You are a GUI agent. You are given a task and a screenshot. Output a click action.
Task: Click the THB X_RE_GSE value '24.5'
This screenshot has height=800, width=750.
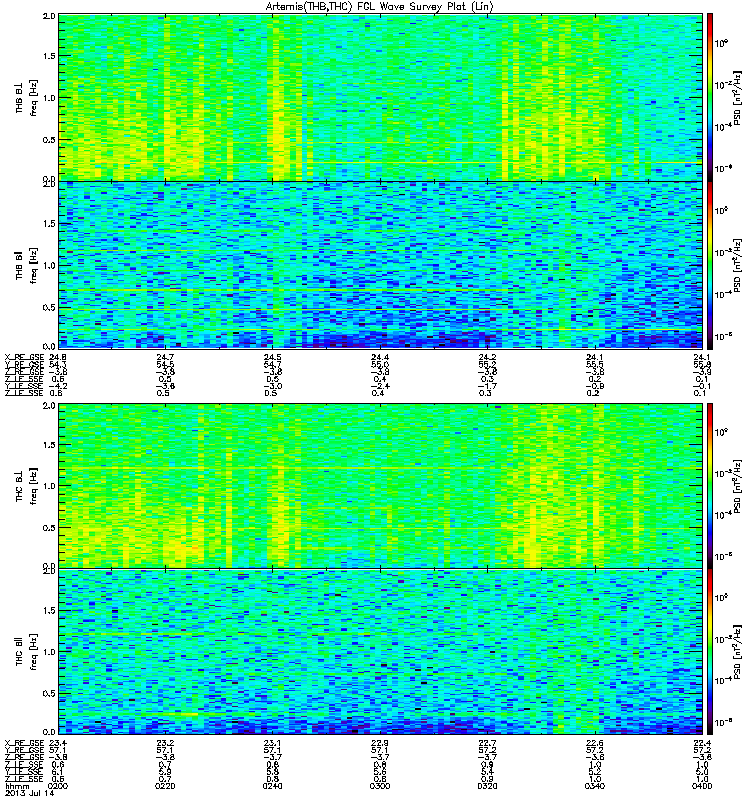[x=272, y=357]
